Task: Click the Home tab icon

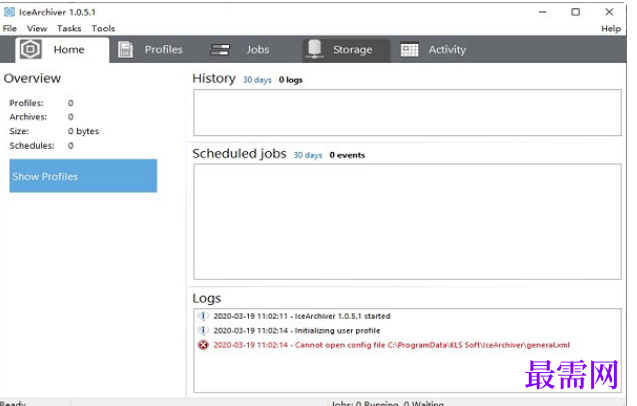Action: tap(31, 49)
